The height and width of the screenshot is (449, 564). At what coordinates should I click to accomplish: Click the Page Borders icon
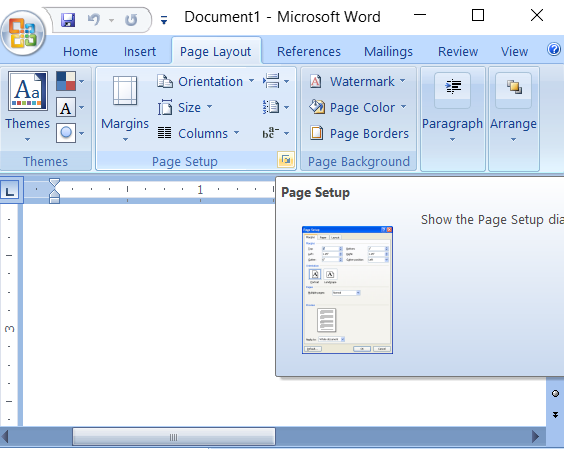click(x=317, y=133)
